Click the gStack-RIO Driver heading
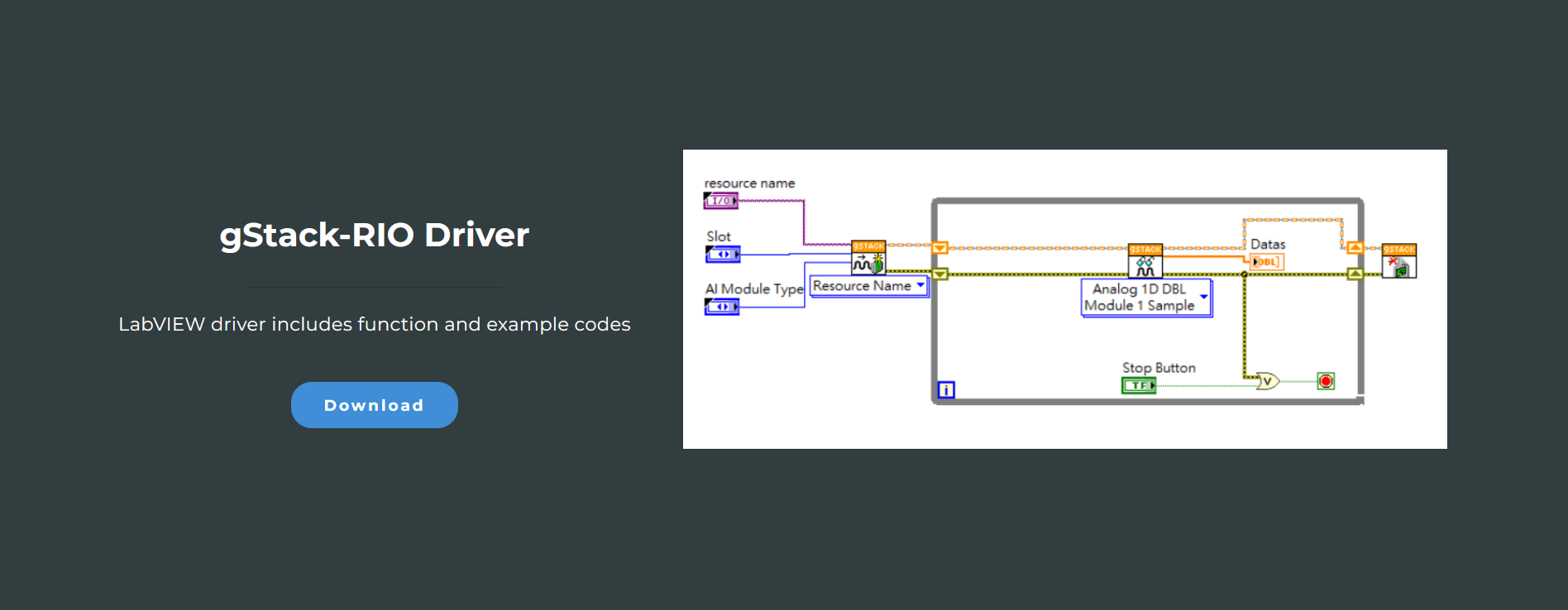 (374, 235)
